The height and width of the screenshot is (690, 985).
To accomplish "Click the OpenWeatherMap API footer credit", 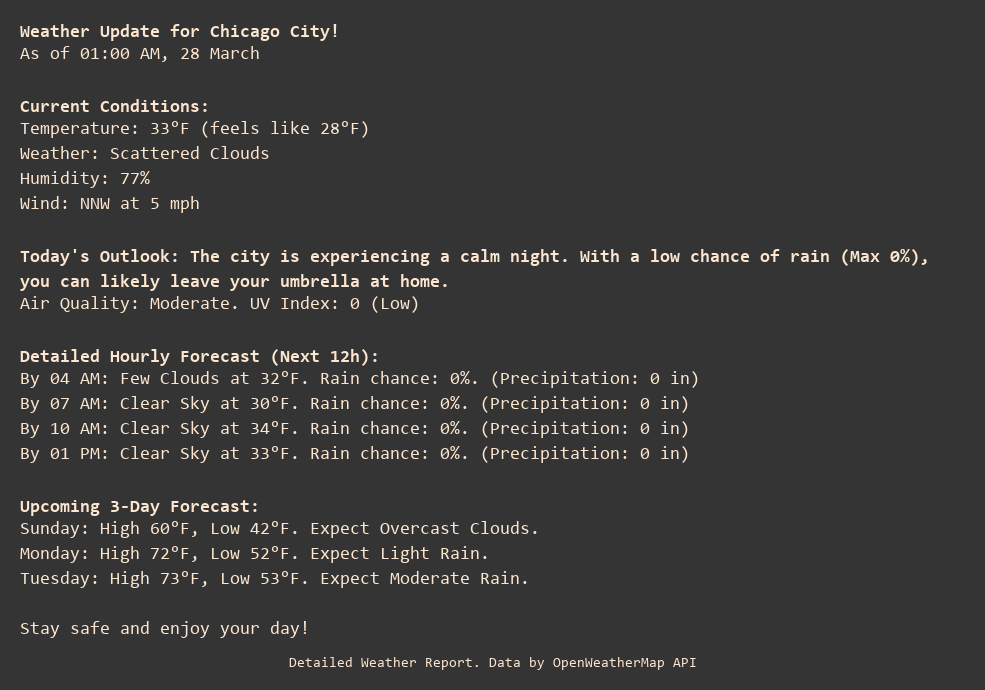I will point(492,662).
